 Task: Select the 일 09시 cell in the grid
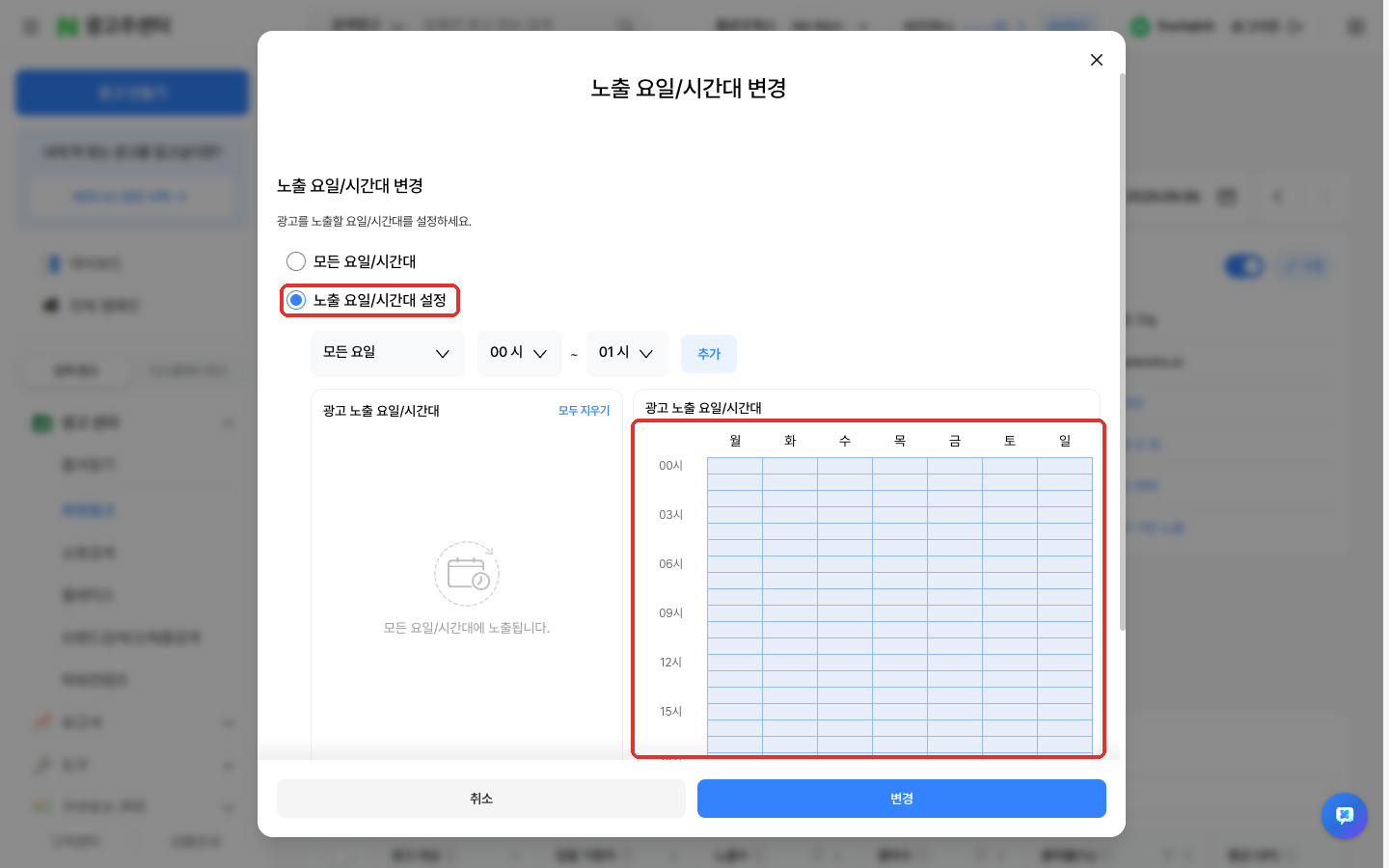pyautogui.click(x=1065, y=613)
